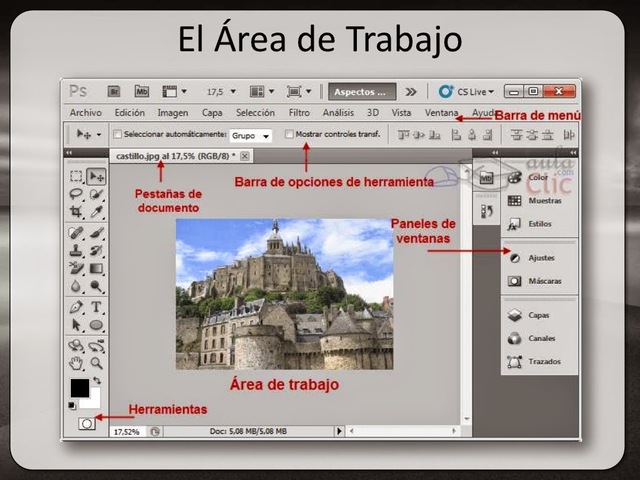
Task: Select the Clone Stamp tool
Action: click(76, 250)
